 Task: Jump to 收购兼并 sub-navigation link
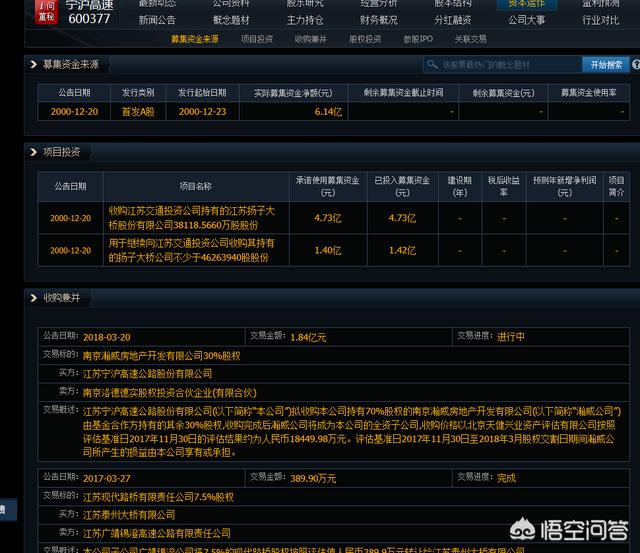311,39
